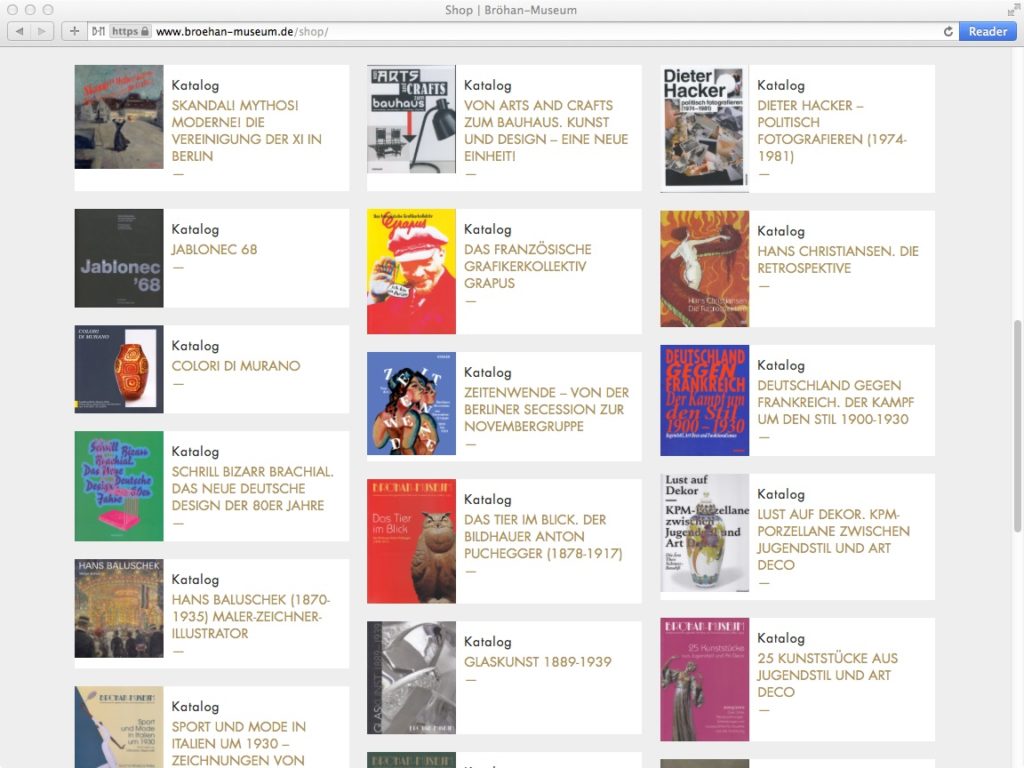The height and width of the screenshot is (768, 1024).
Task: Open Hans Baluschek (1870-1935) catalog link
Action: pyautogui.click(x=251, y=616)
